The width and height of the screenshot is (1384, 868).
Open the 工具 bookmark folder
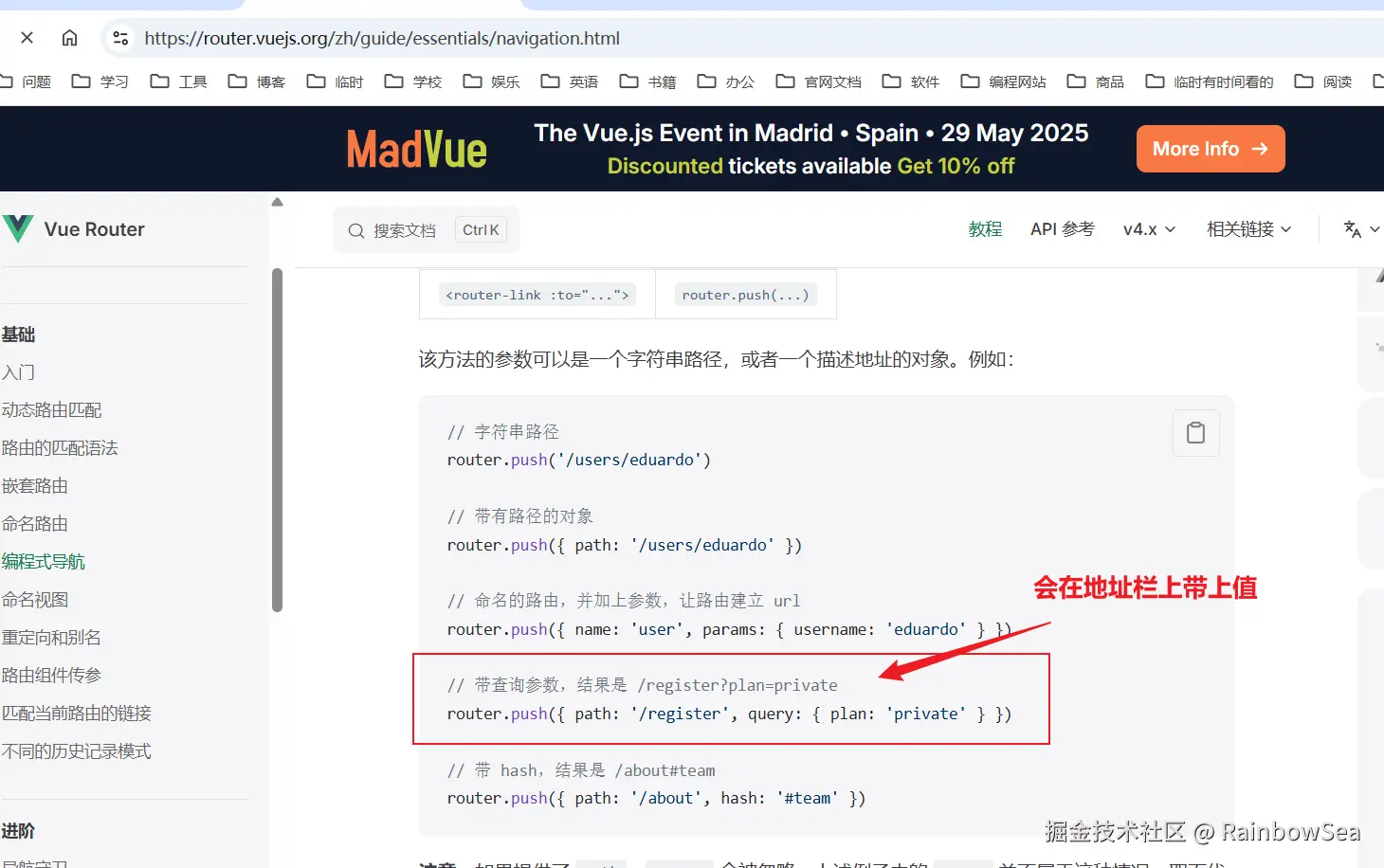click(179, 81)
